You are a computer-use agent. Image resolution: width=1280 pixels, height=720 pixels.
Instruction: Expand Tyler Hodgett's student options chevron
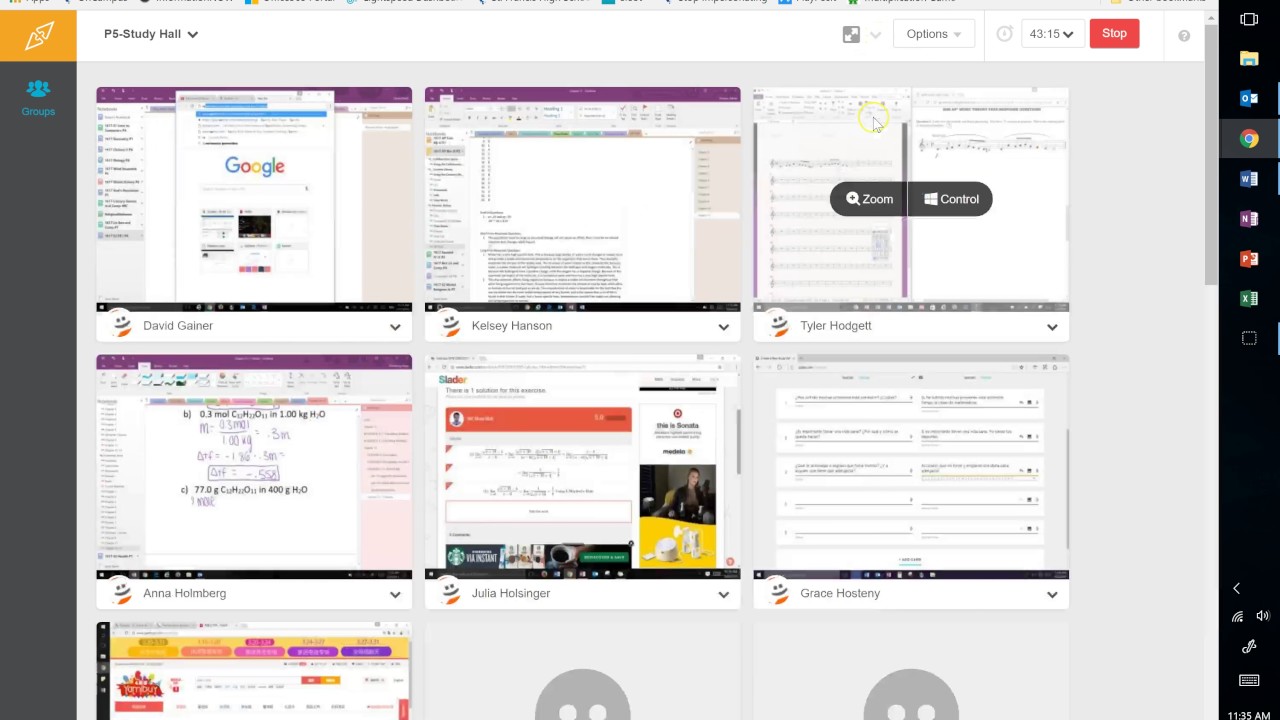coord(1052,327)
